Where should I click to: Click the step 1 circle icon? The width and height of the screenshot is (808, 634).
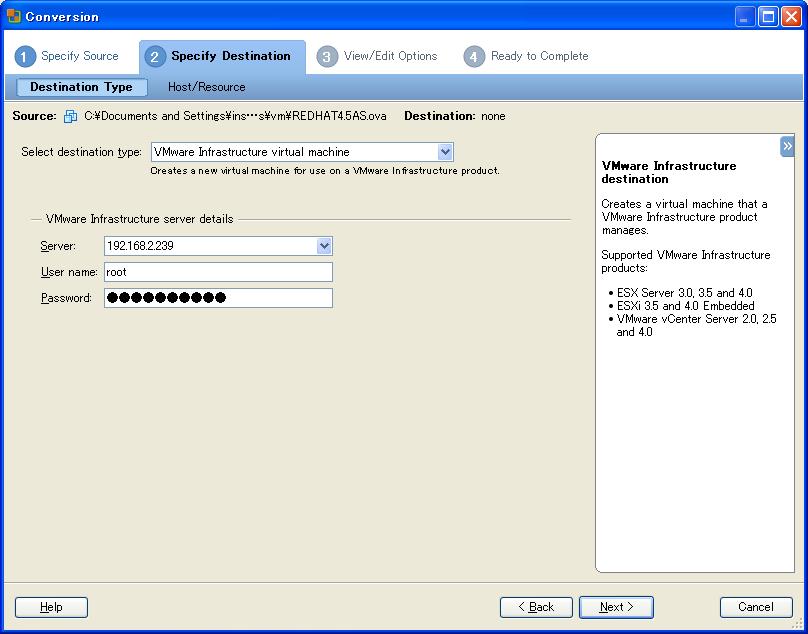pos(25,56)
